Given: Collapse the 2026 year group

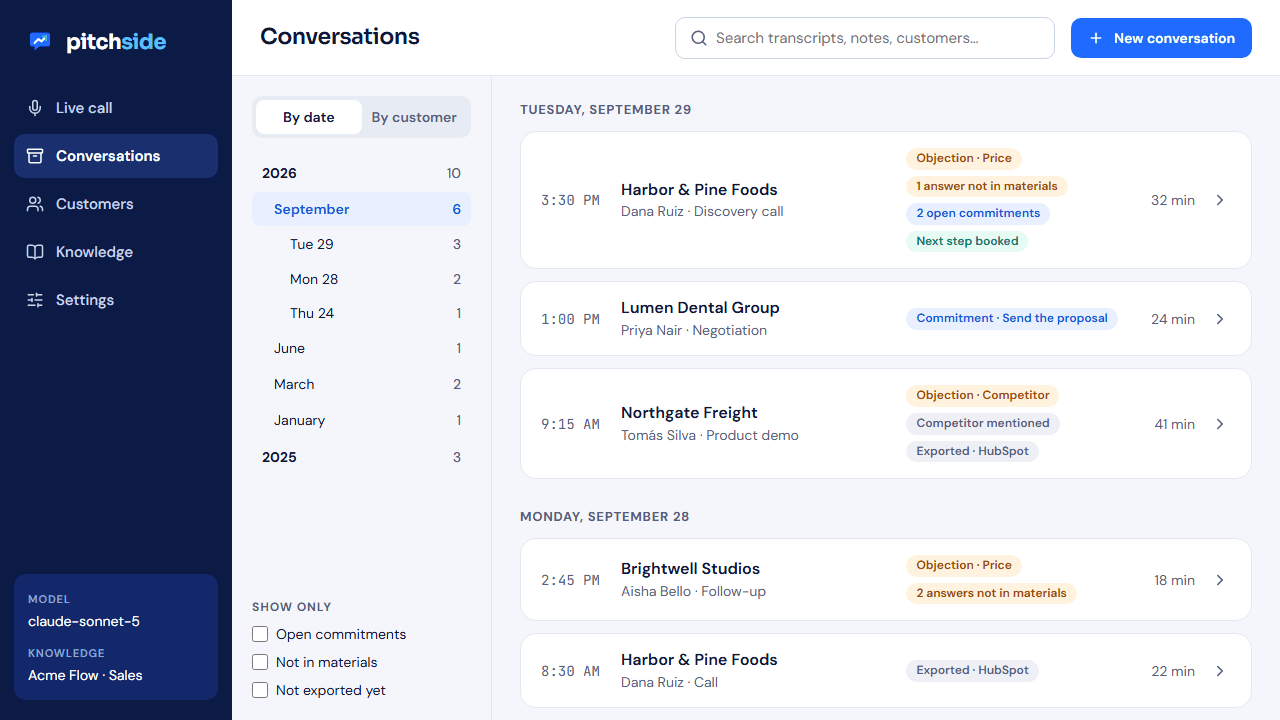Looking at the screenshot, I should click(361, 173).
